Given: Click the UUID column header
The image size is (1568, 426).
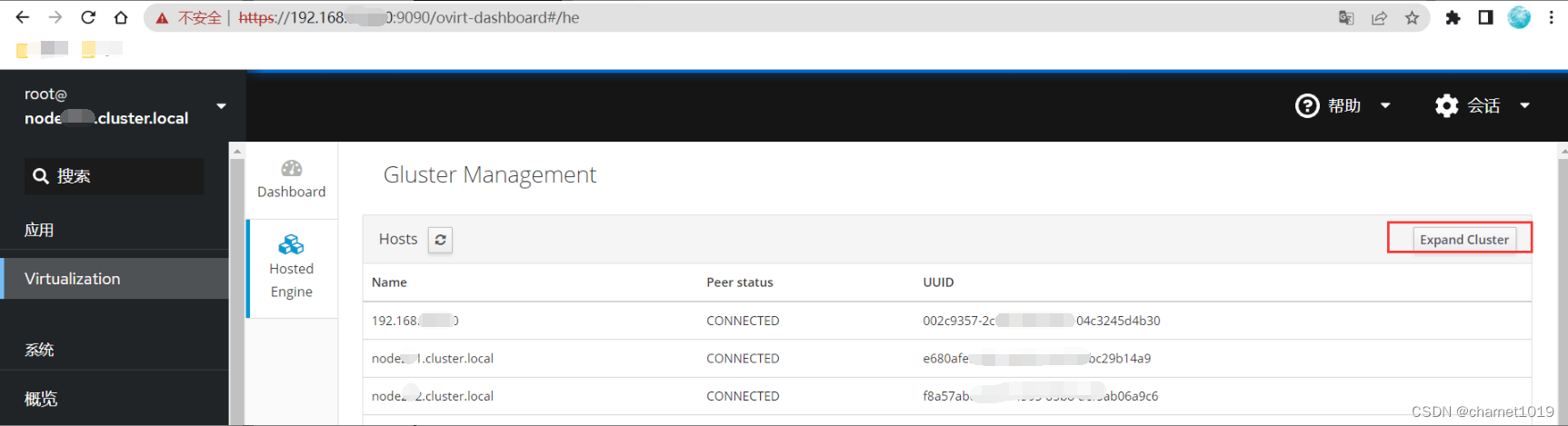Looking at the screenshot, I should point(938,282).
